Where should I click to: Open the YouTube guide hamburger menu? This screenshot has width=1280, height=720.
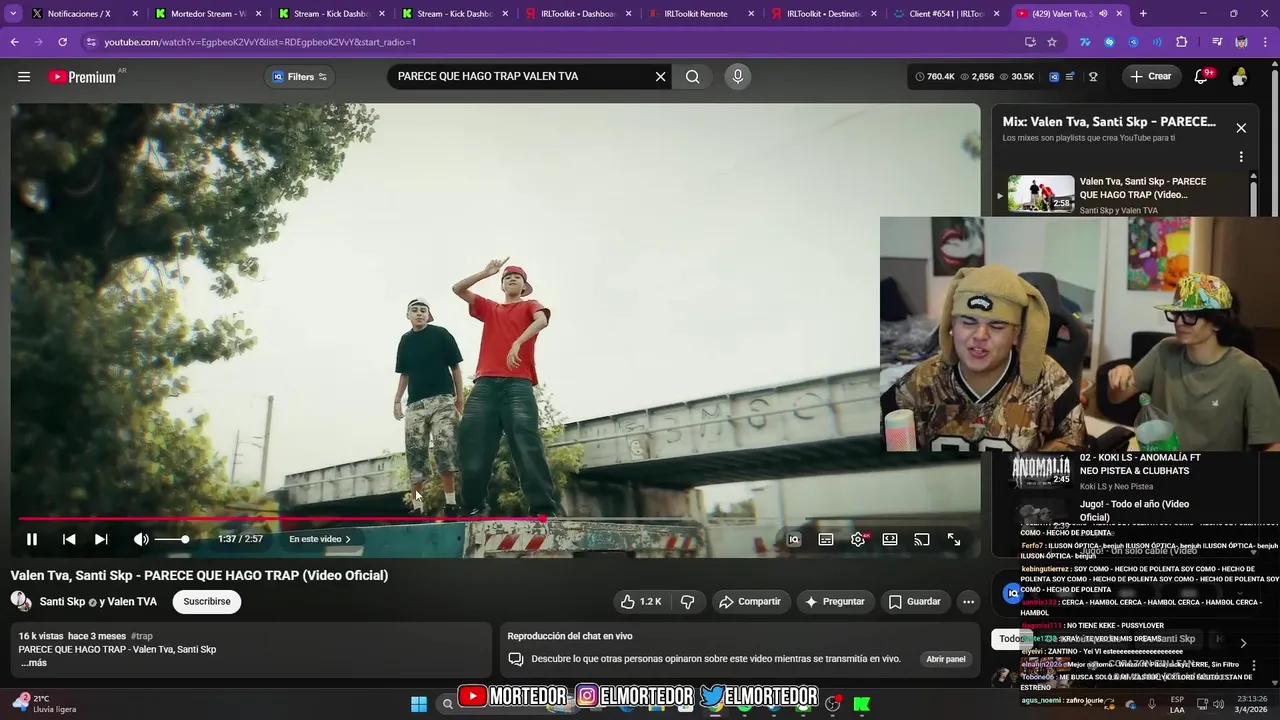pos(24,76)
